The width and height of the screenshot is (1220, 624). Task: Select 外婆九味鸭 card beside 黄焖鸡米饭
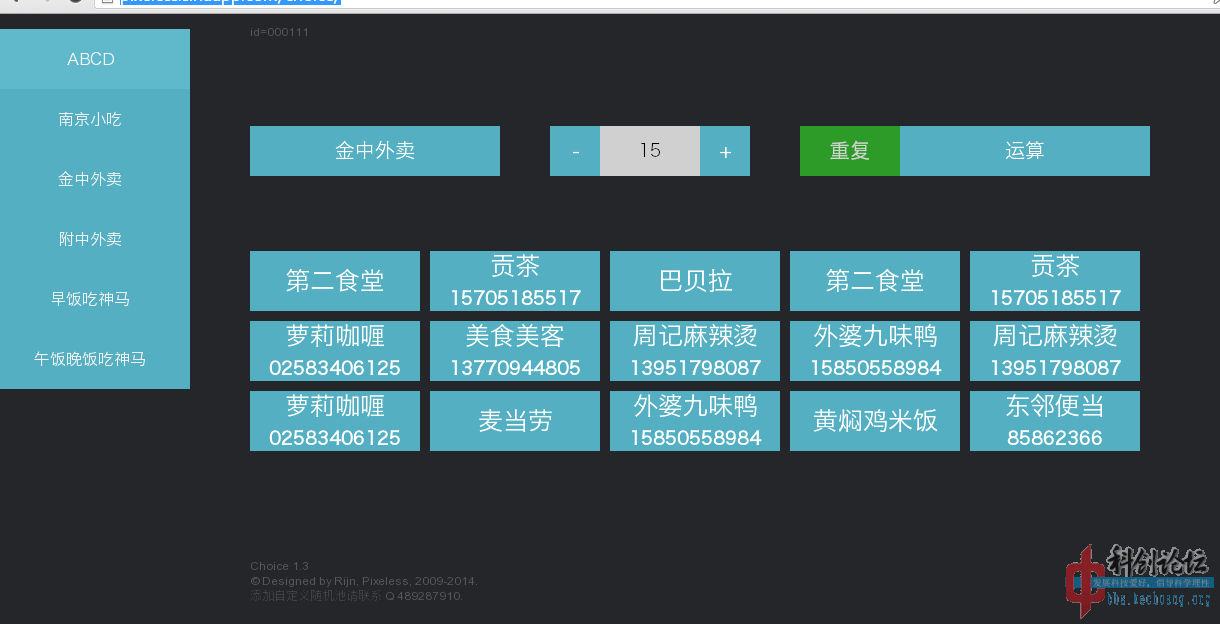pyautogui.click(x=695, y=421)
